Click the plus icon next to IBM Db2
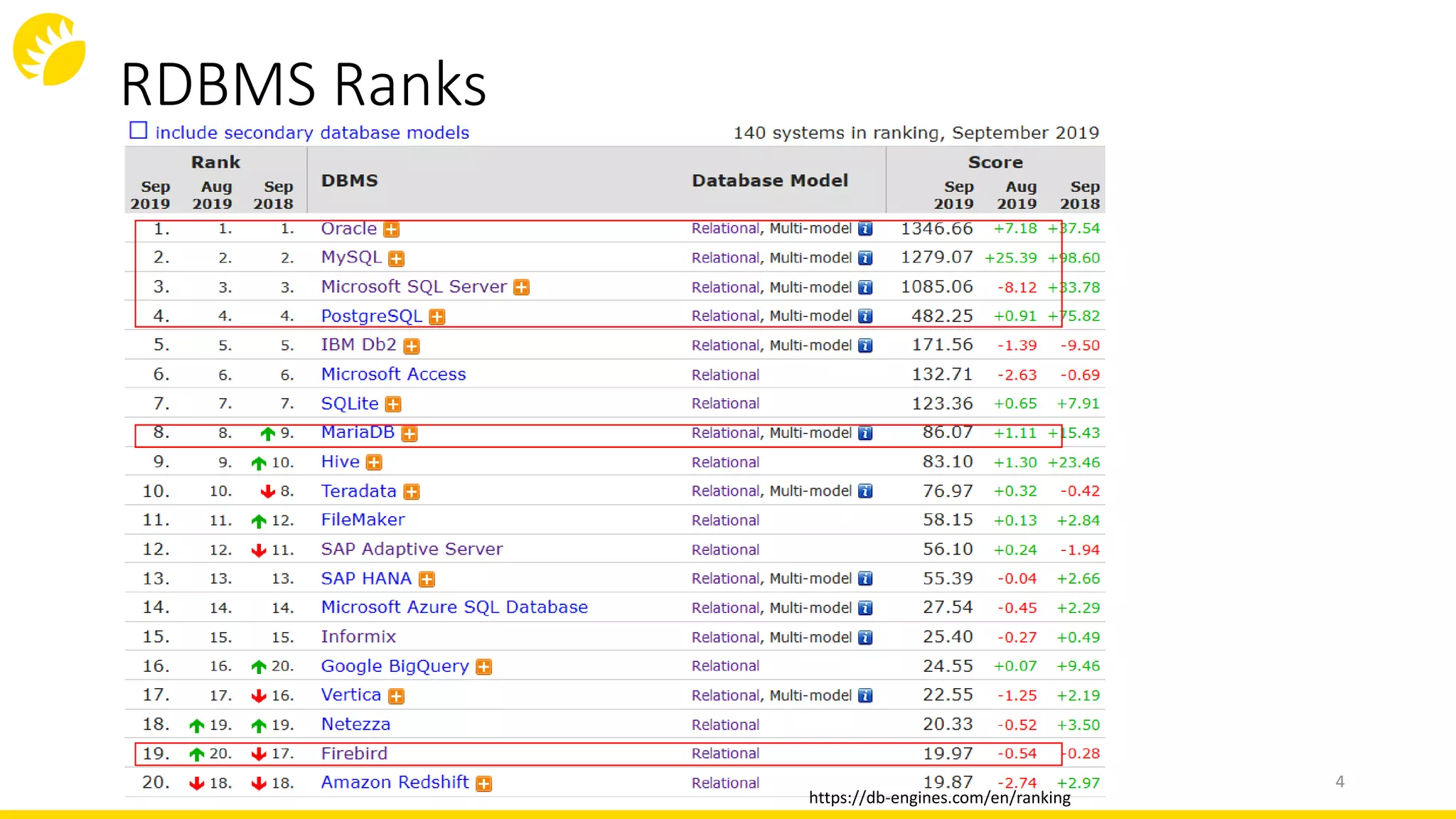 pyautogui.click(x=412, y=346)
